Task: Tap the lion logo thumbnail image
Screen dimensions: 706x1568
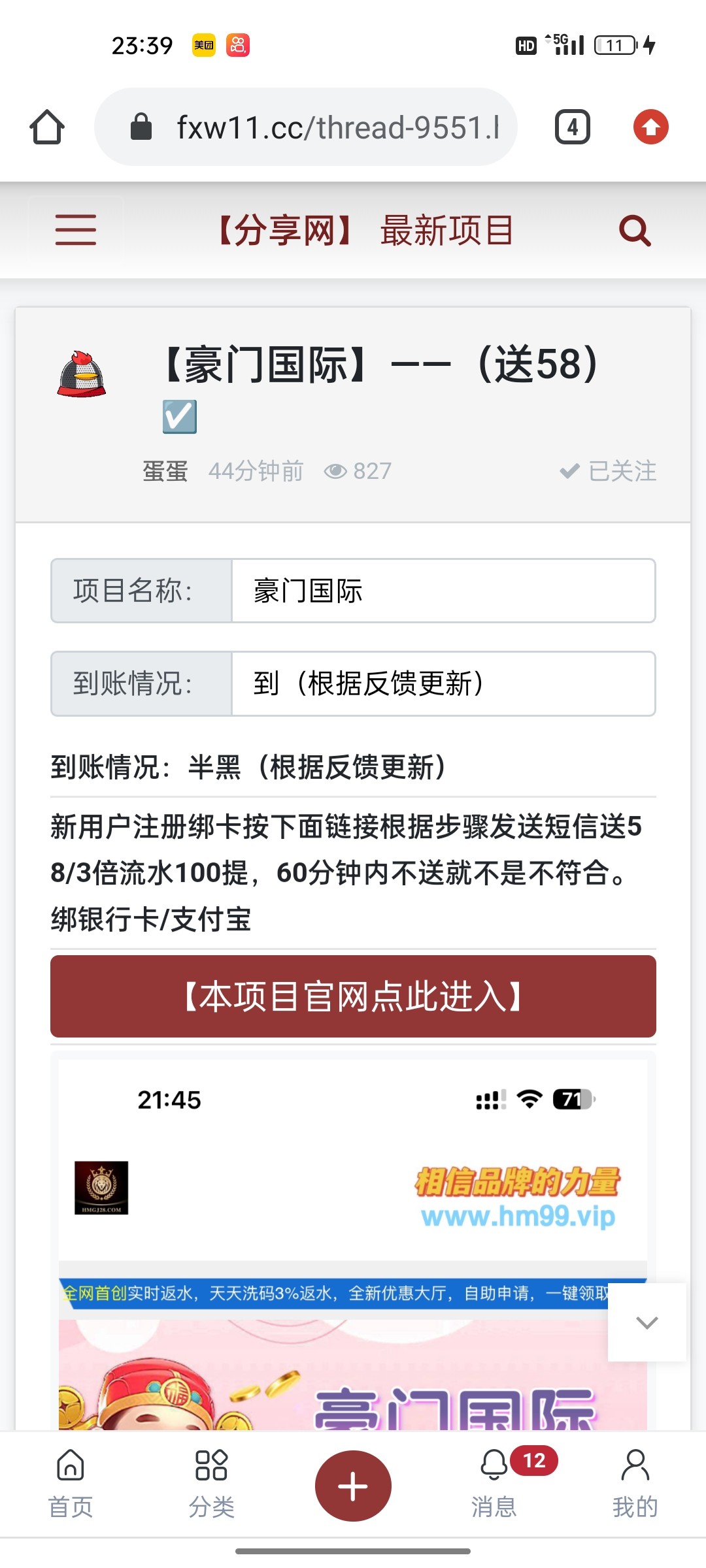Action: 101,1188
